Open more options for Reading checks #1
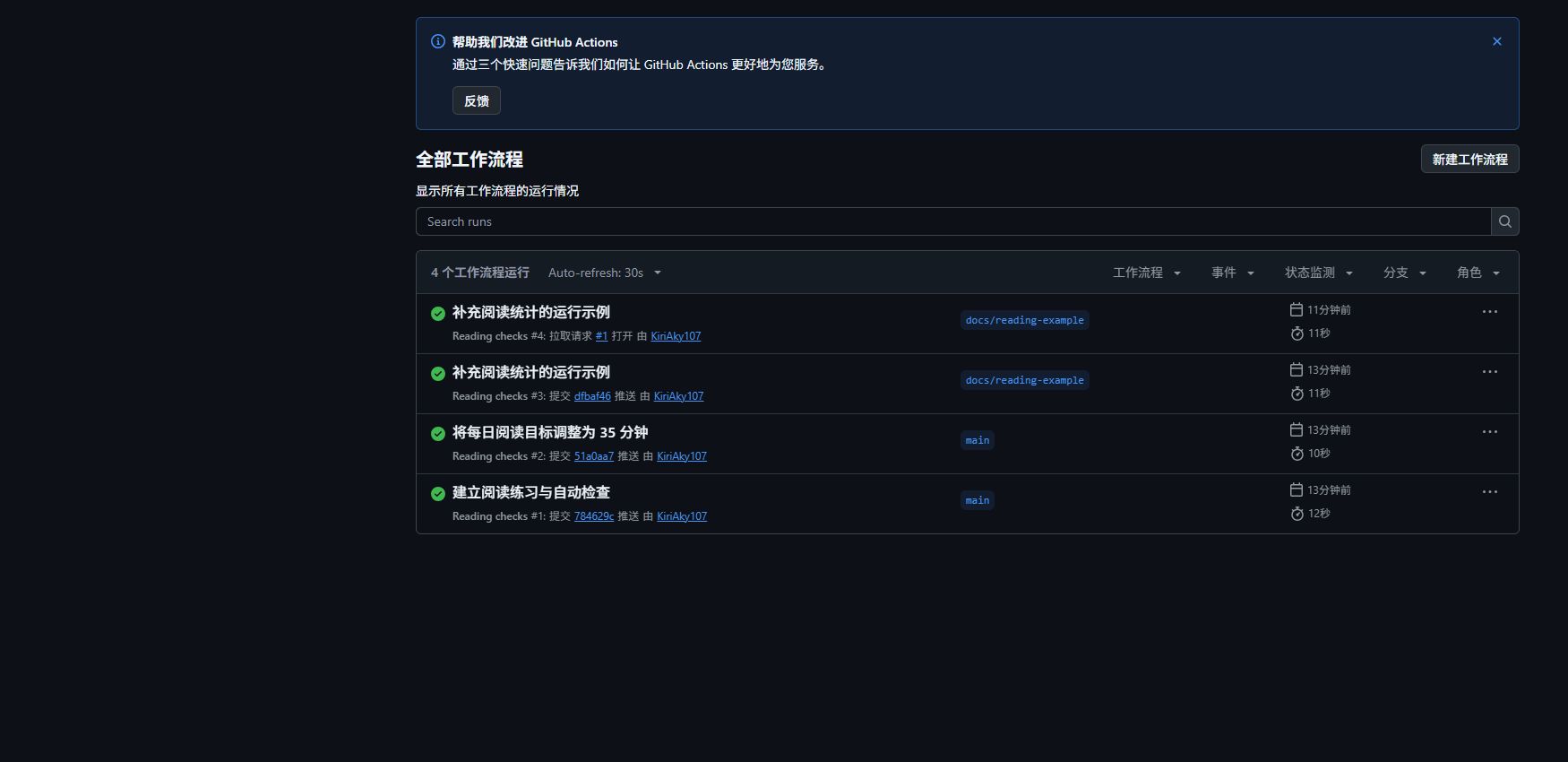 1490,492
